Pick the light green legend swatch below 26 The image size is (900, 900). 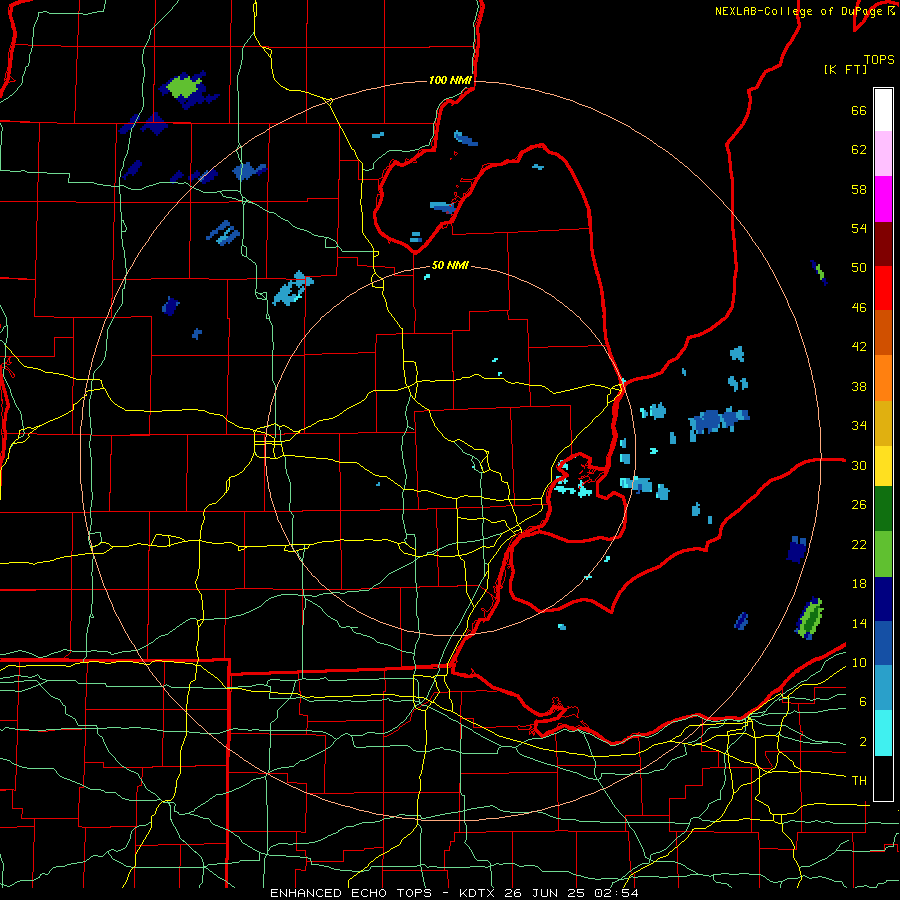883,554
